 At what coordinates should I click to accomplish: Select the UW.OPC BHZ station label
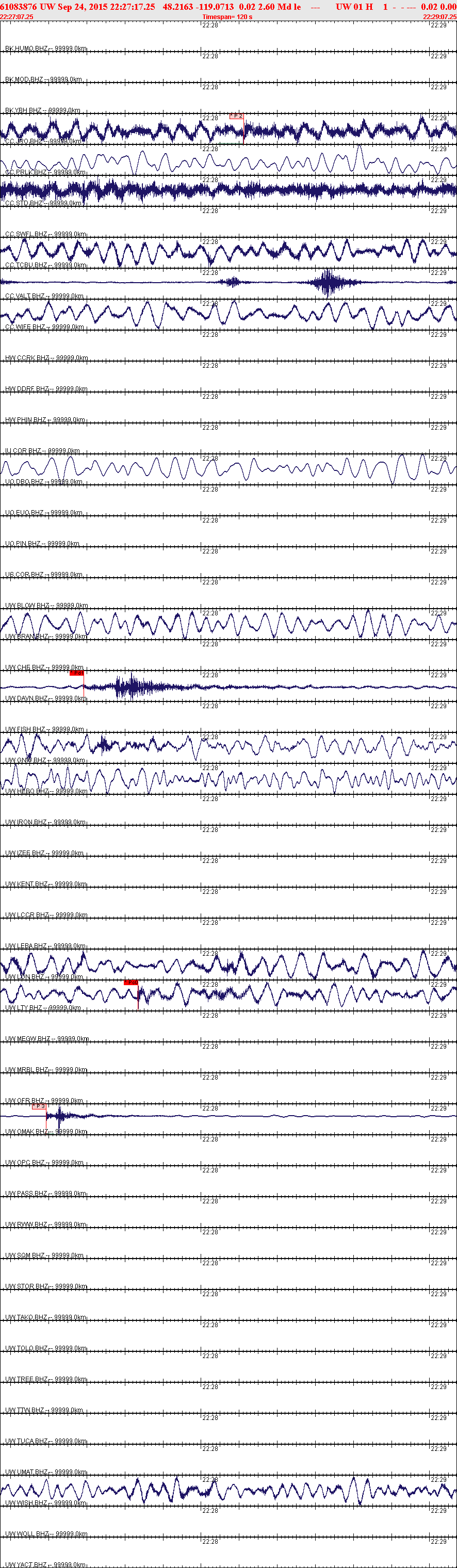coord(44,1163)
